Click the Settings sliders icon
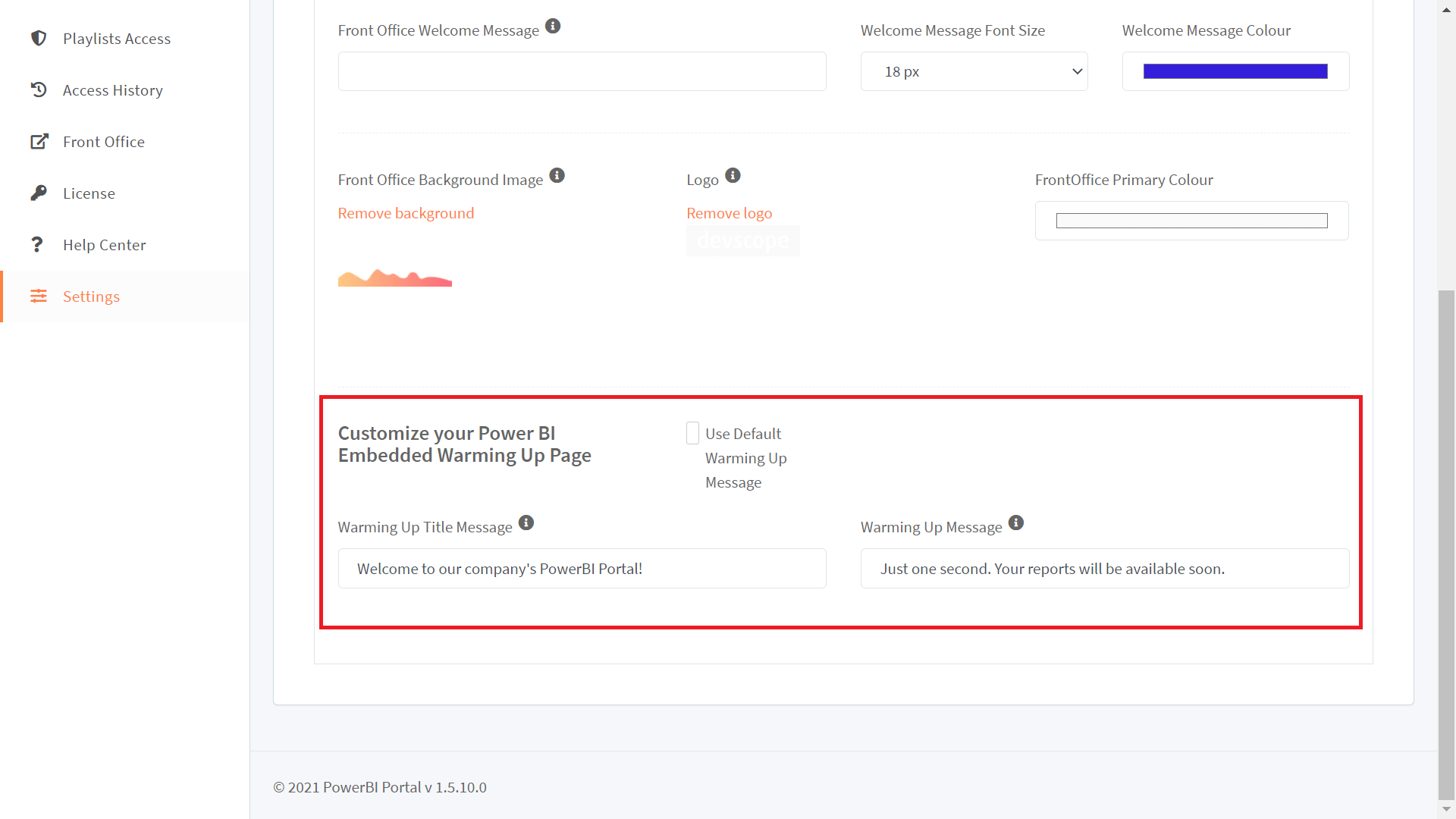 39,296
